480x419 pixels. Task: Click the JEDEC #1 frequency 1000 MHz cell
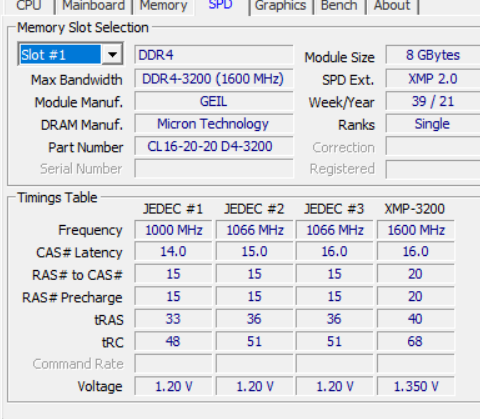point(173,230)
